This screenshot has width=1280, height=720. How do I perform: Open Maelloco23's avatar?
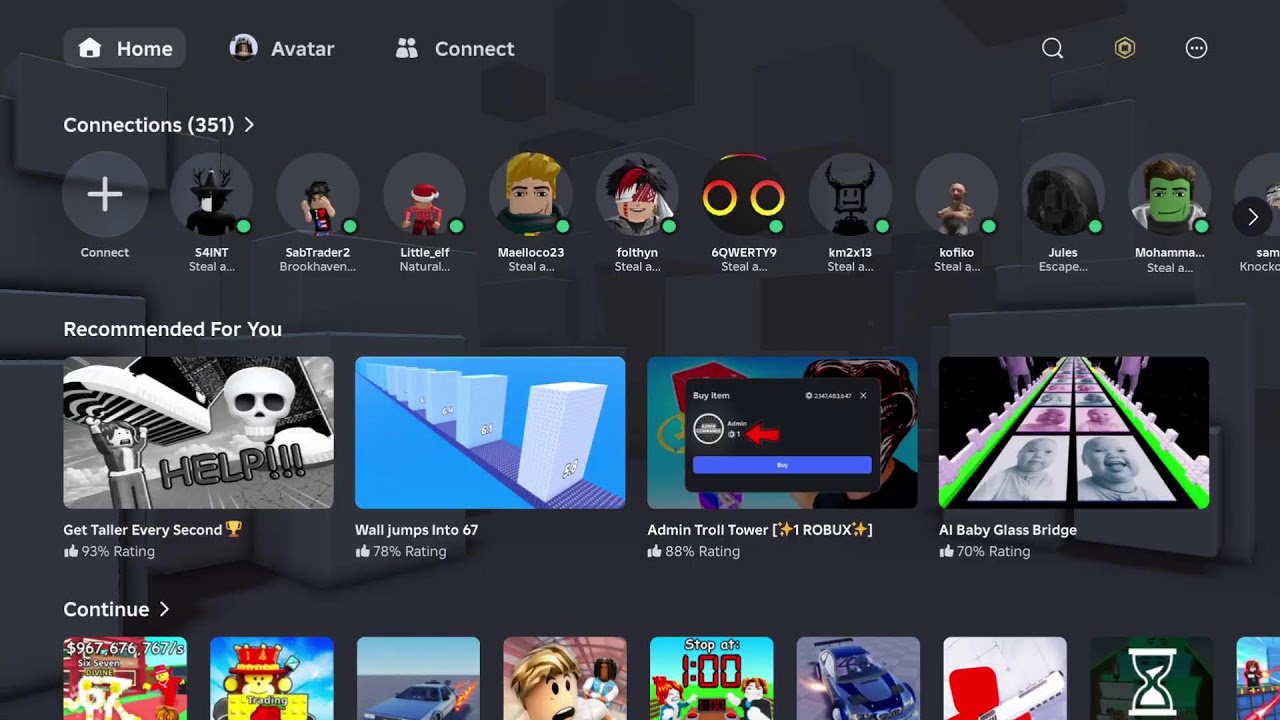point(531,195)
